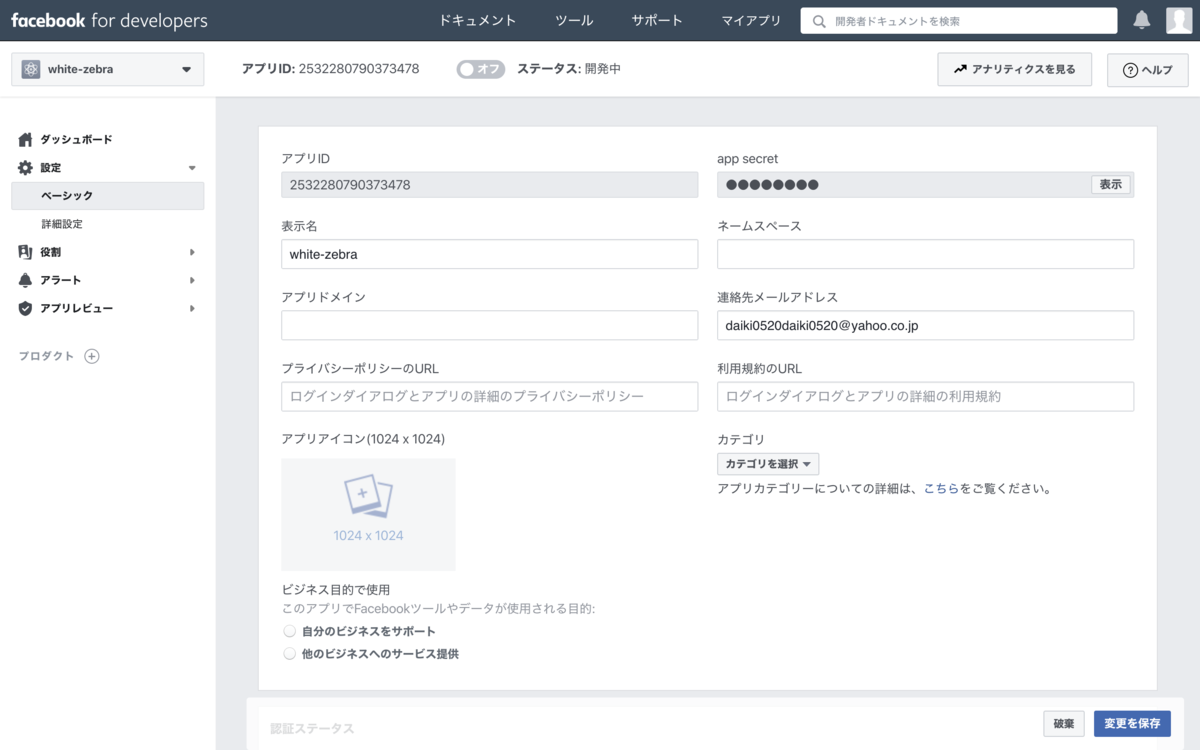The height and width of the screenshot is (750, 1200).
Task: Expand the アラート section arrow
Action: pyautogui.click(x=192, y=280)
